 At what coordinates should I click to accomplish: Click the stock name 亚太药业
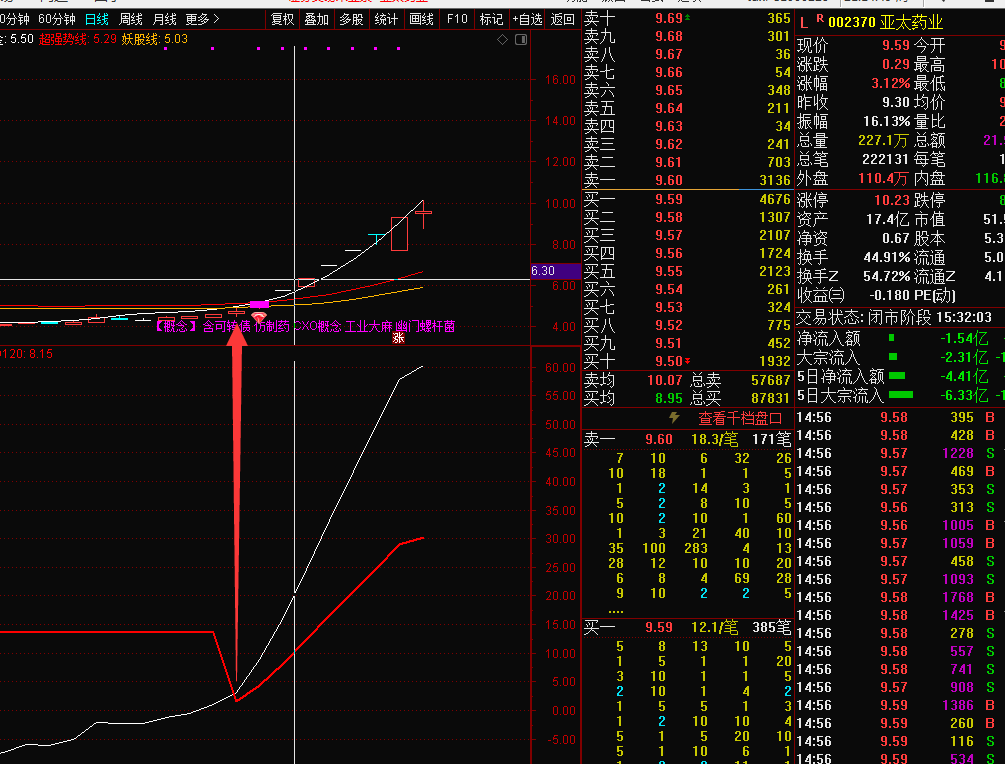[911, 22]
